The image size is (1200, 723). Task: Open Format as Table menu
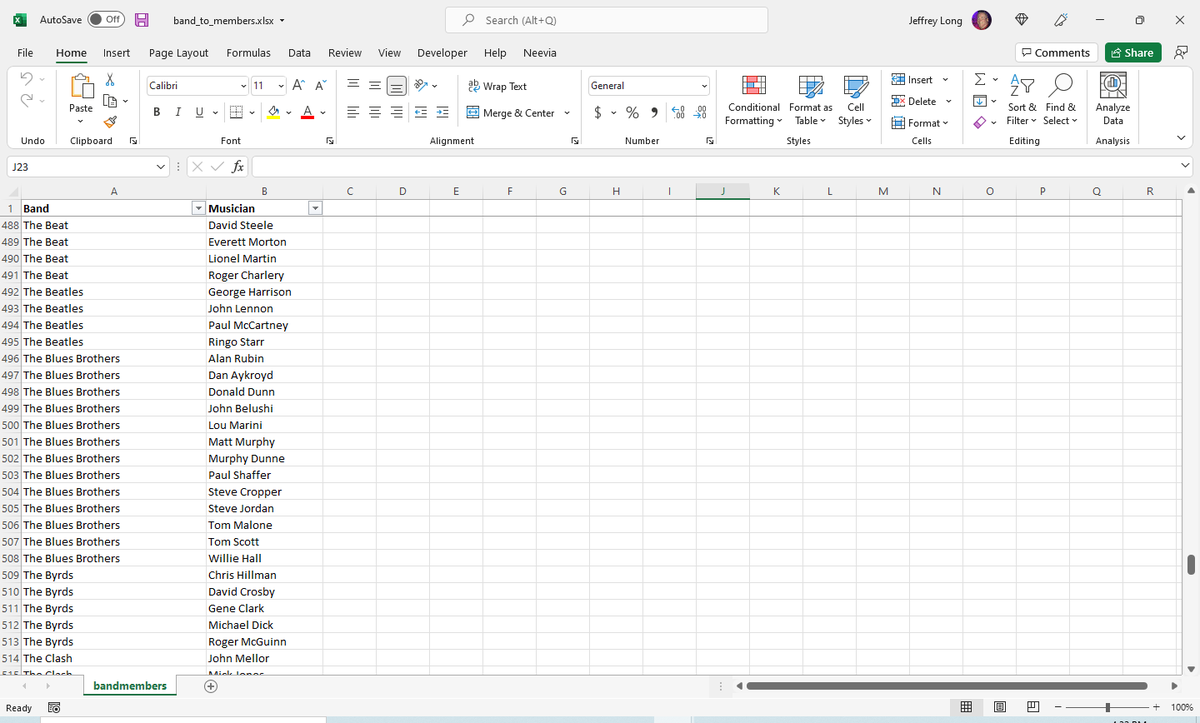coord(810,101)
